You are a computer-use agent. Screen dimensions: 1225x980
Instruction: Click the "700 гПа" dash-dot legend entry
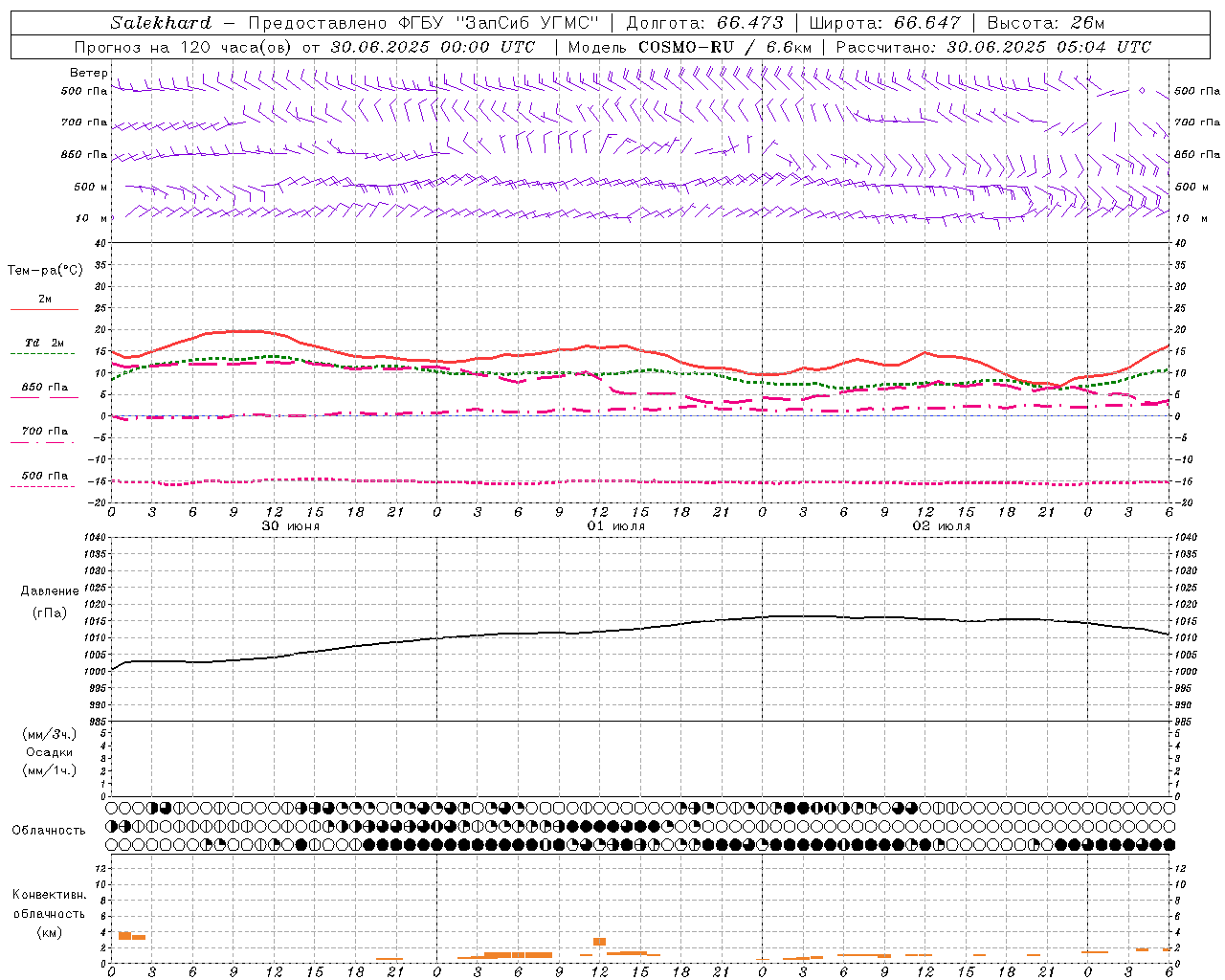pos(44,432)
